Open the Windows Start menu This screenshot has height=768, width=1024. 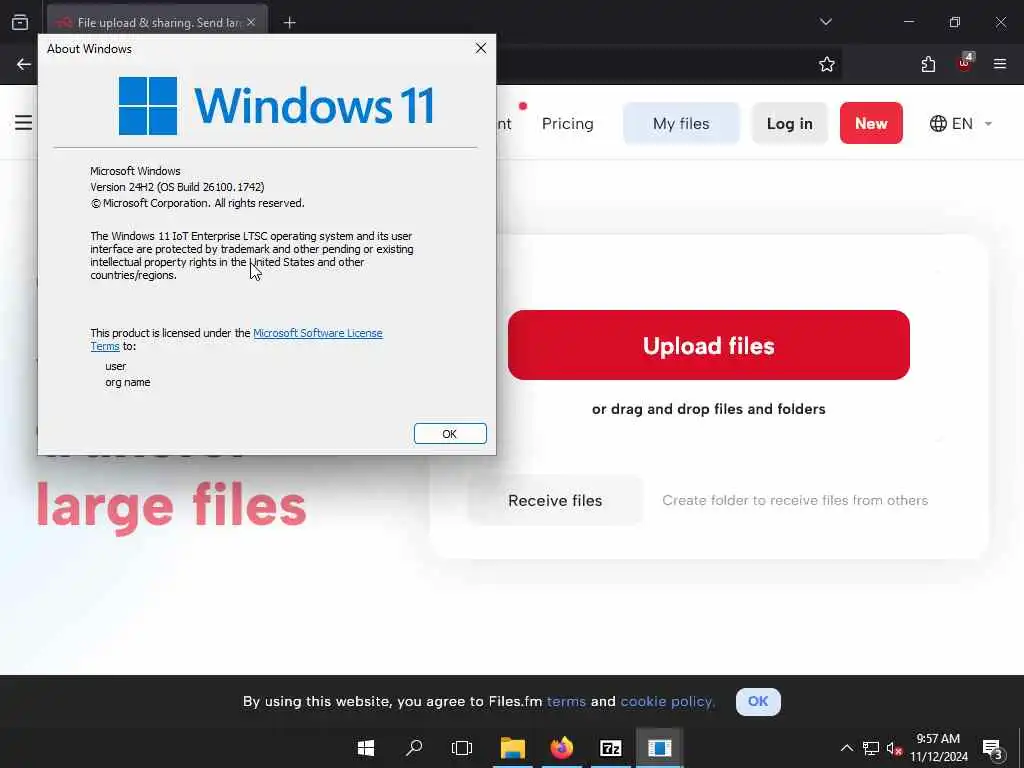click(366, 748)
